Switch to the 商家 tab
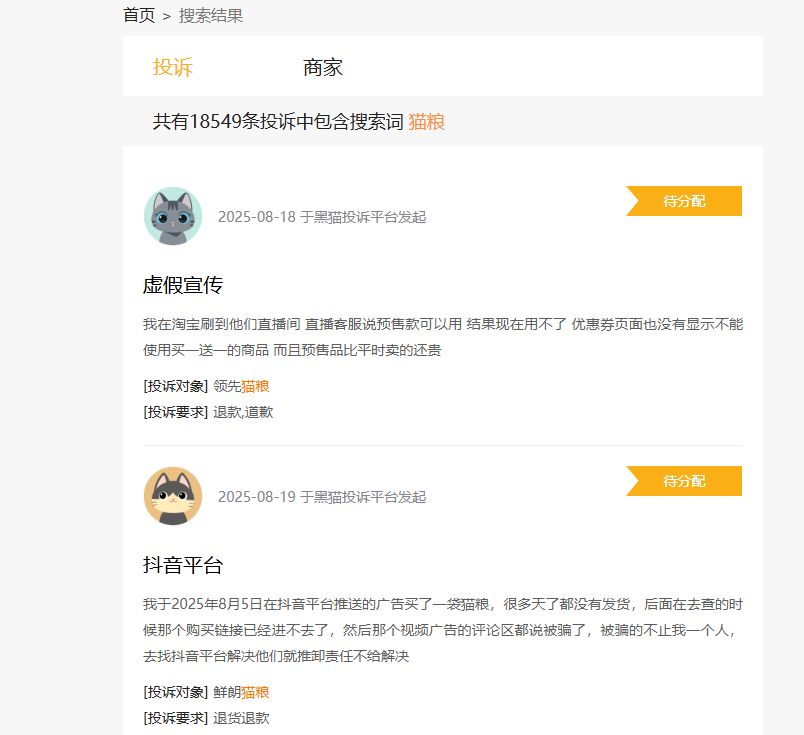 click(x=323, y=67)
